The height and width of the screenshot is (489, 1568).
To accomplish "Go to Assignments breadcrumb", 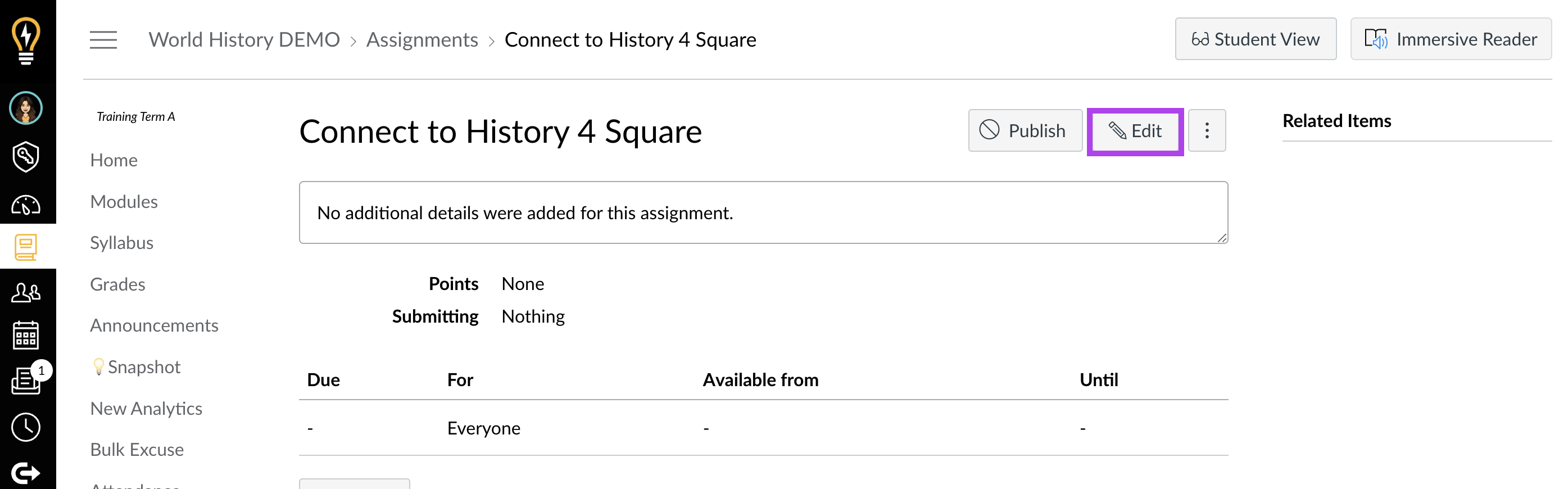I will [422, 39].
